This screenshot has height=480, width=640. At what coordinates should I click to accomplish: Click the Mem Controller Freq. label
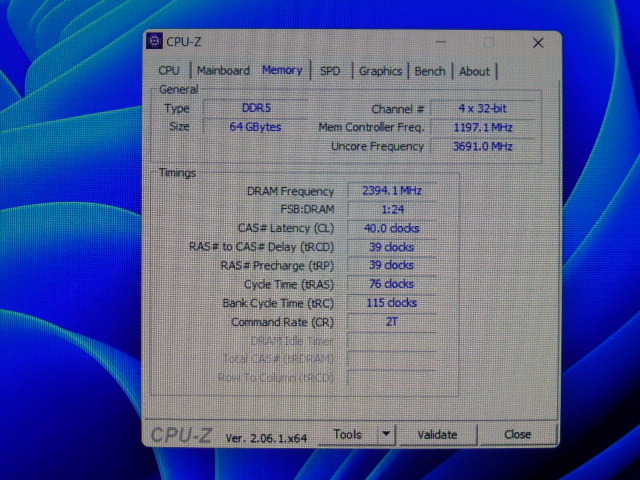(371, 127)
